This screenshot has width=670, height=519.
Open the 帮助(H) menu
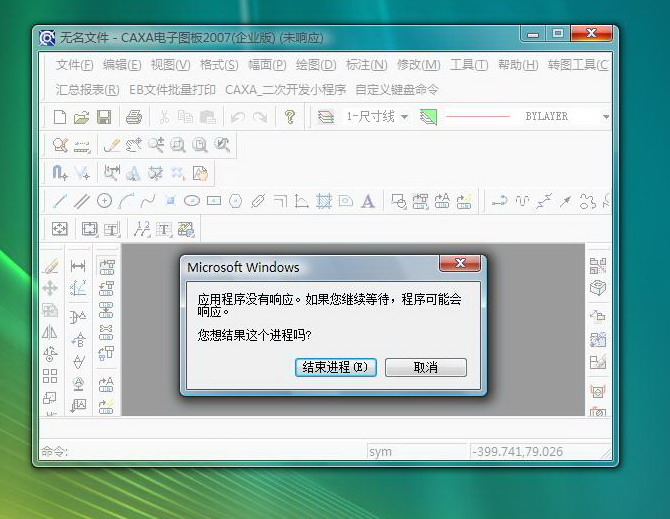518,65
